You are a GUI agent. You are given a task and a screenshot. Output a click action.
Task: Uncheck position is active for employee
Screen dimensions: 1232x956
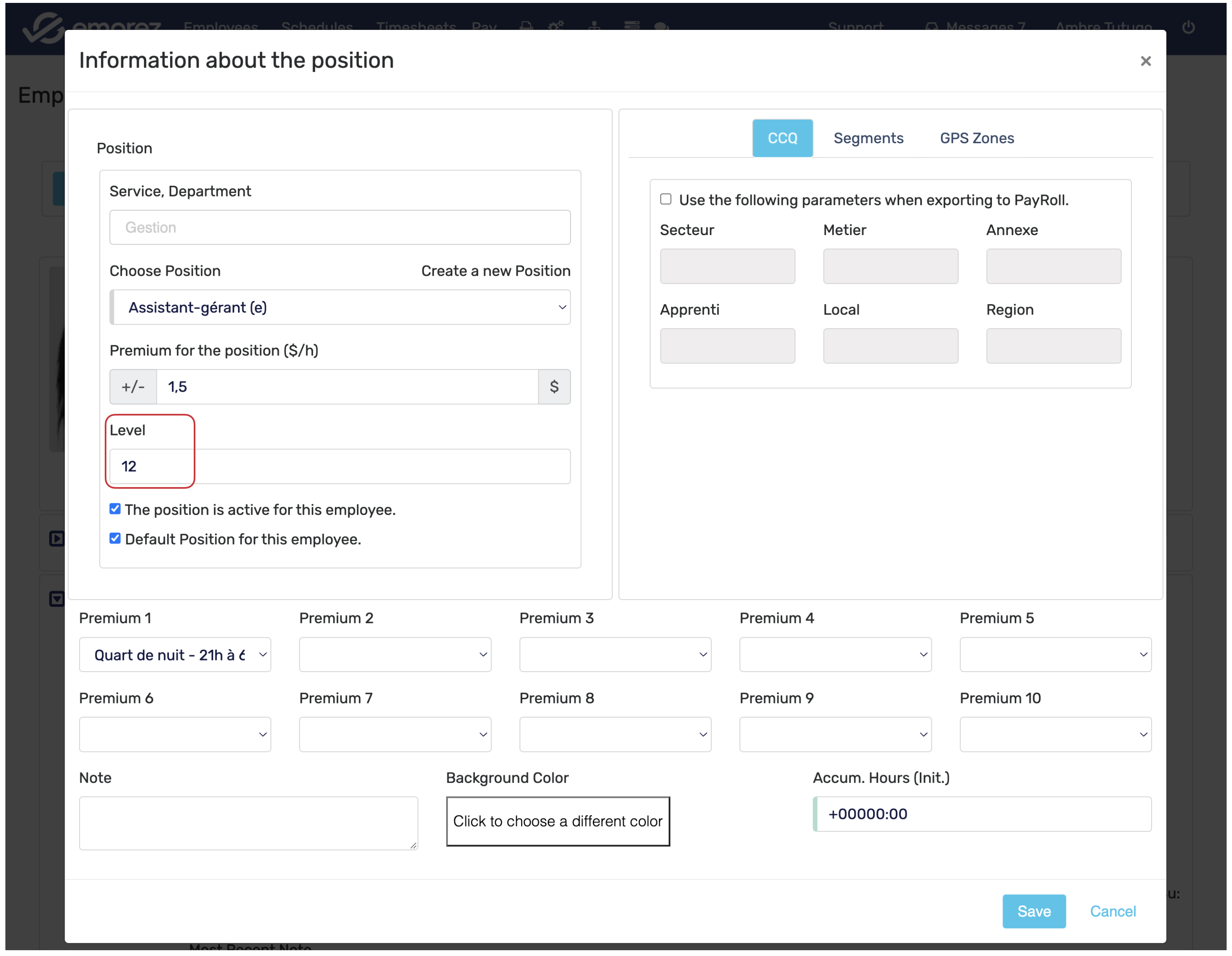115,509
